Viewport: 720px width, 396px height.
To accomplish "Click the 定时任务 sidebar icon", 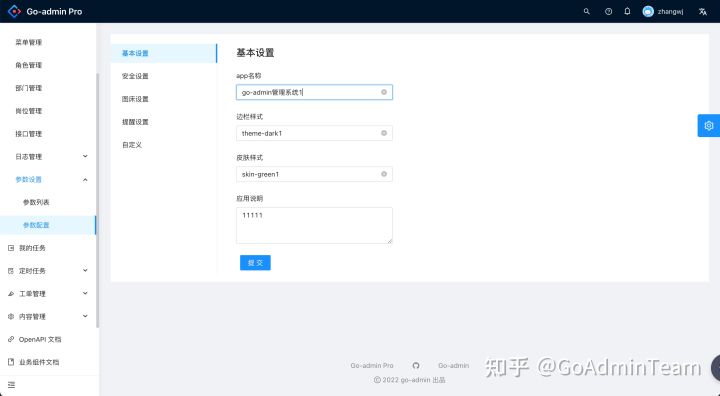I will [11, 271].
